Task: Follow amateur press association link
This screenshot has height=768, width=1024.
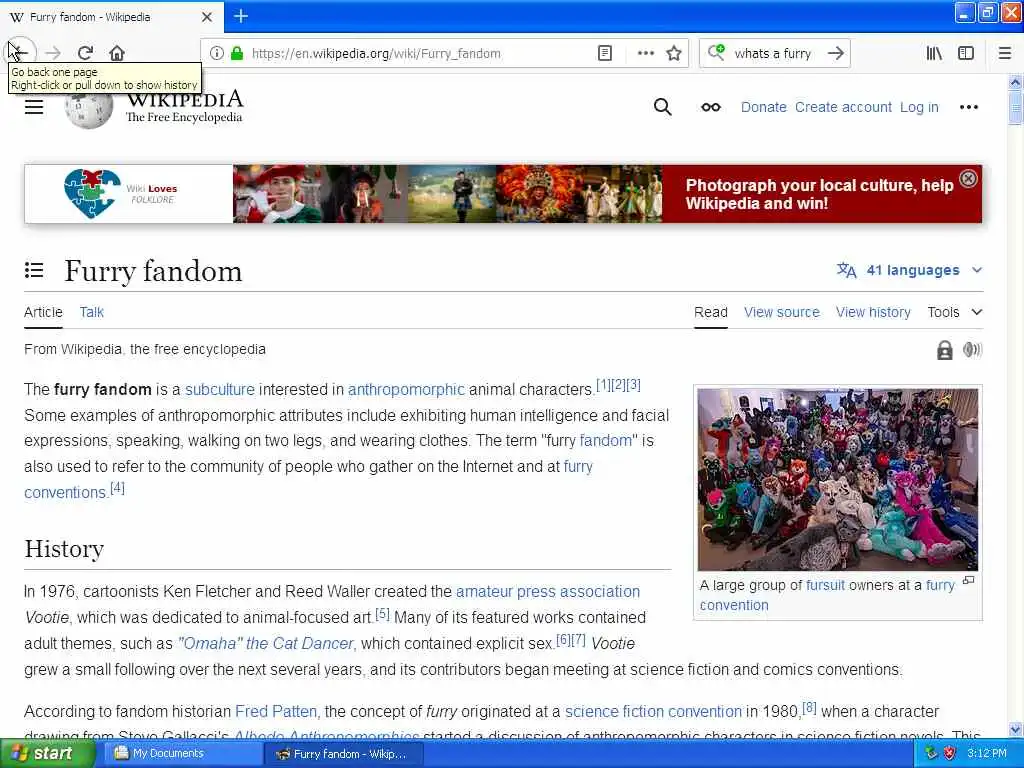Action: pos(547,592)
